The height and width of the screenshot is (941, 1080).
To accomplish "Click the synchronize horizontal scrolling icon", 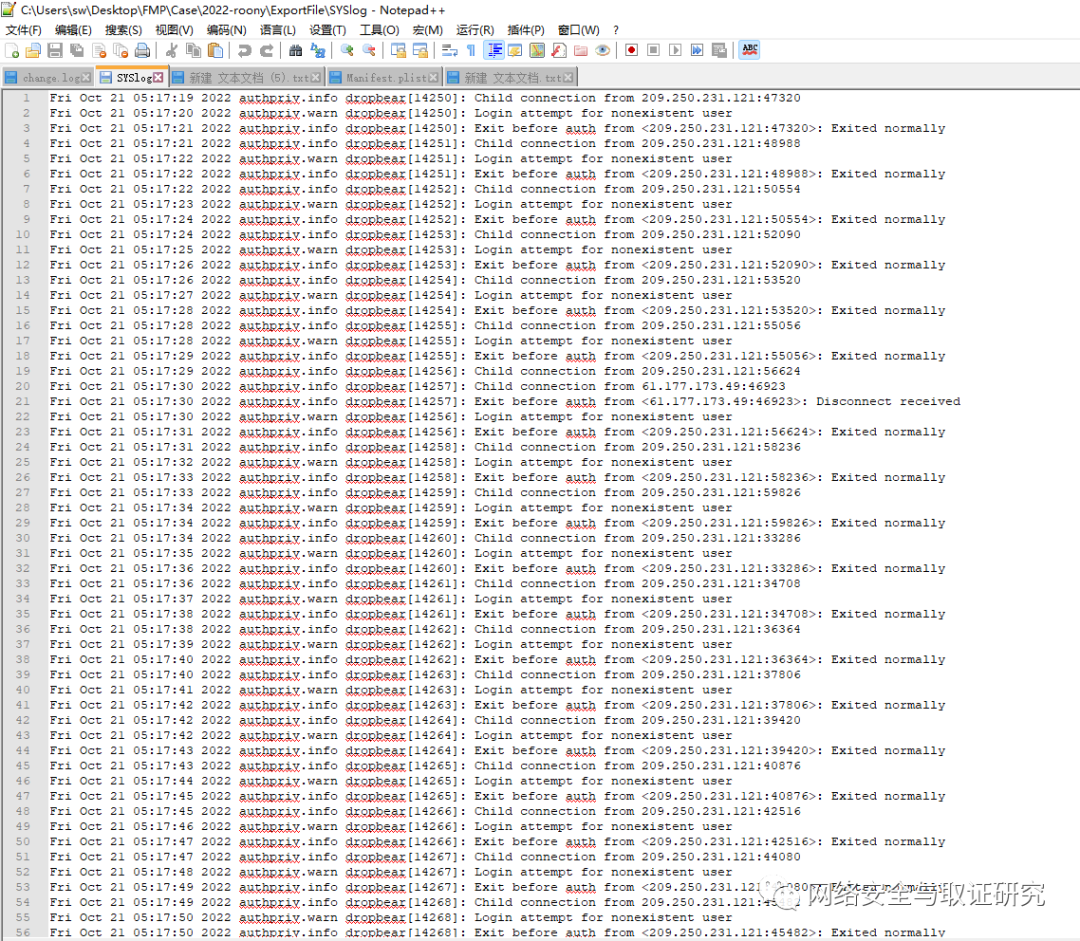I will [x=420, y=50].
